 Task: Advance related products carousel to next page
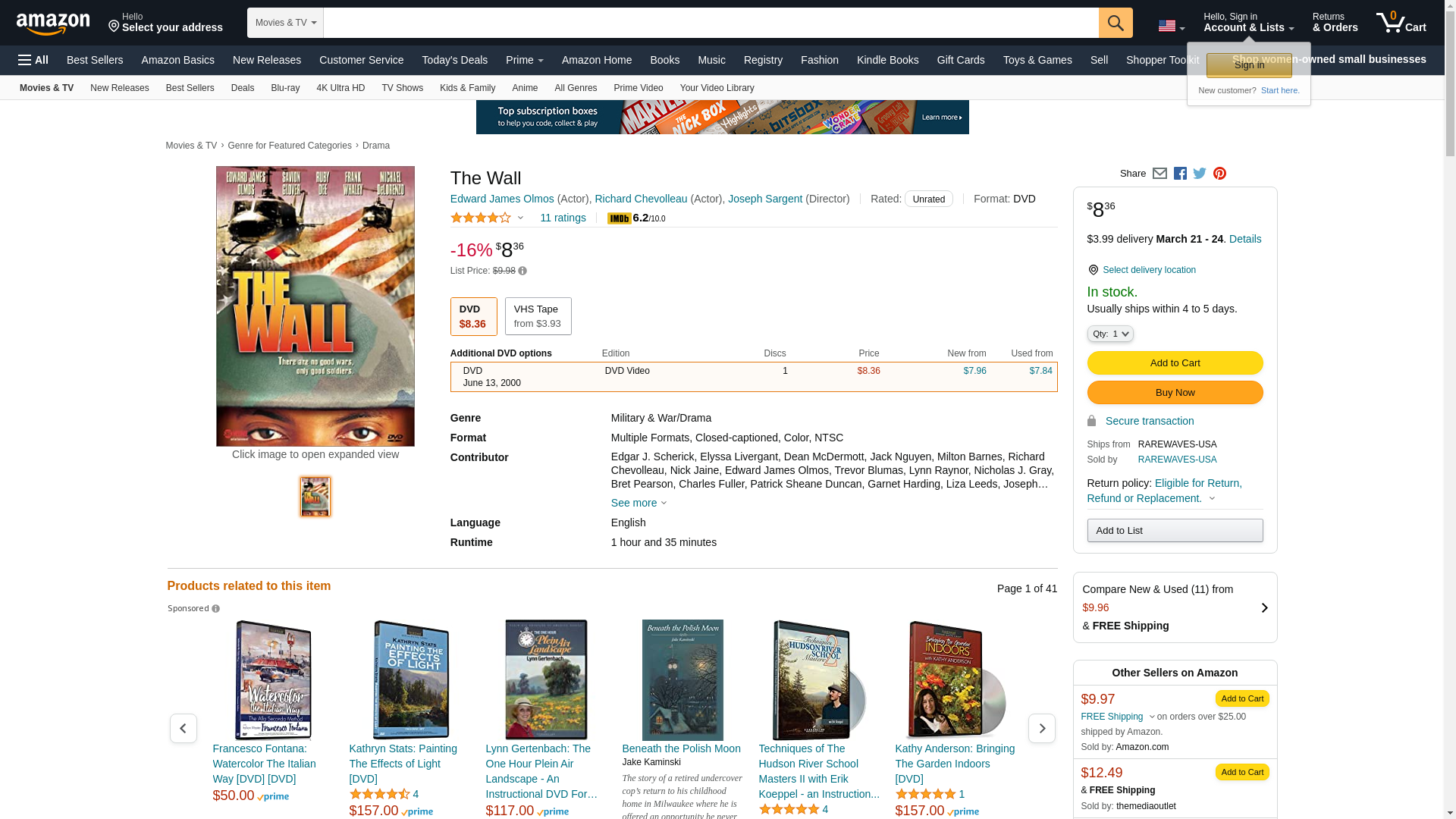click(x=1041, y=728)
